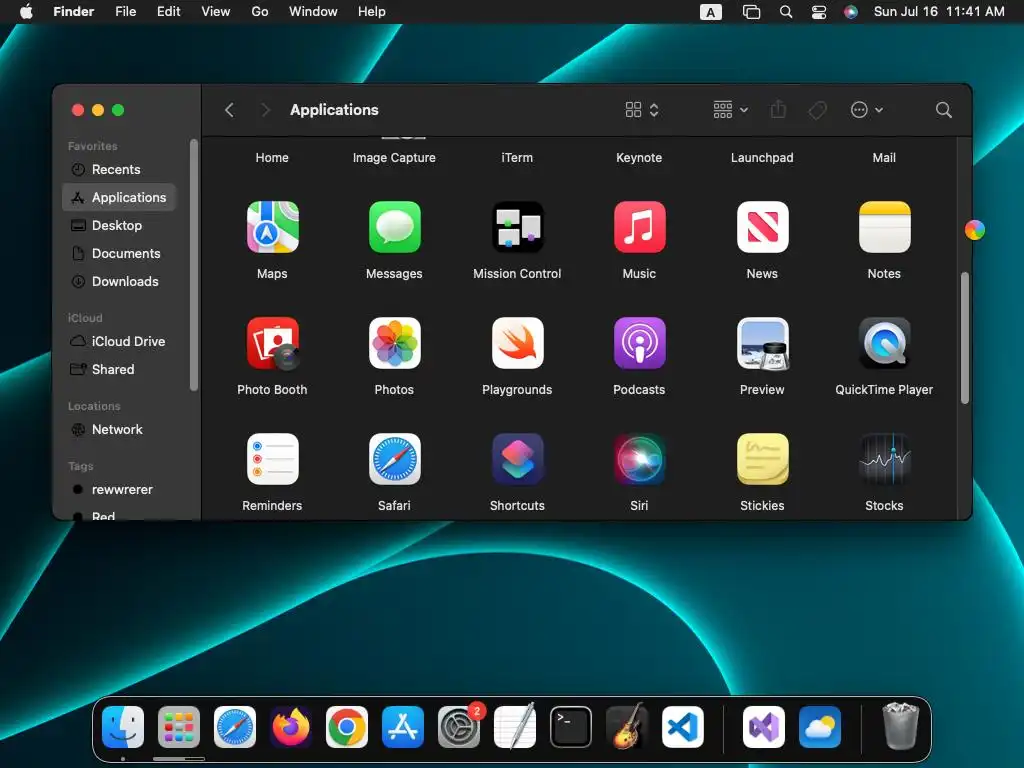Open the Music app icon
The height and width of the screenshot is (768, 1024).
[x=639, y=227]
